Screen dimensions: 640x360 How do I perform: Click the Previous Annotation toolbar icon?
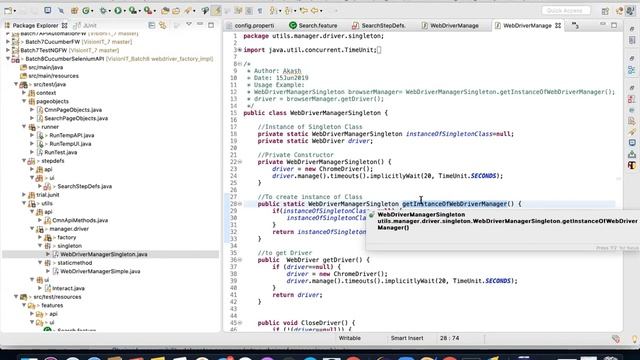point(288,11)
